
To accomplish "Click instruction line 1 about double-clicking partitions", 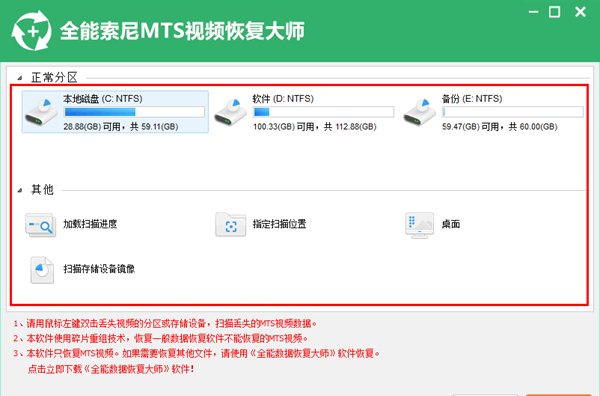I will pos(165,324).
